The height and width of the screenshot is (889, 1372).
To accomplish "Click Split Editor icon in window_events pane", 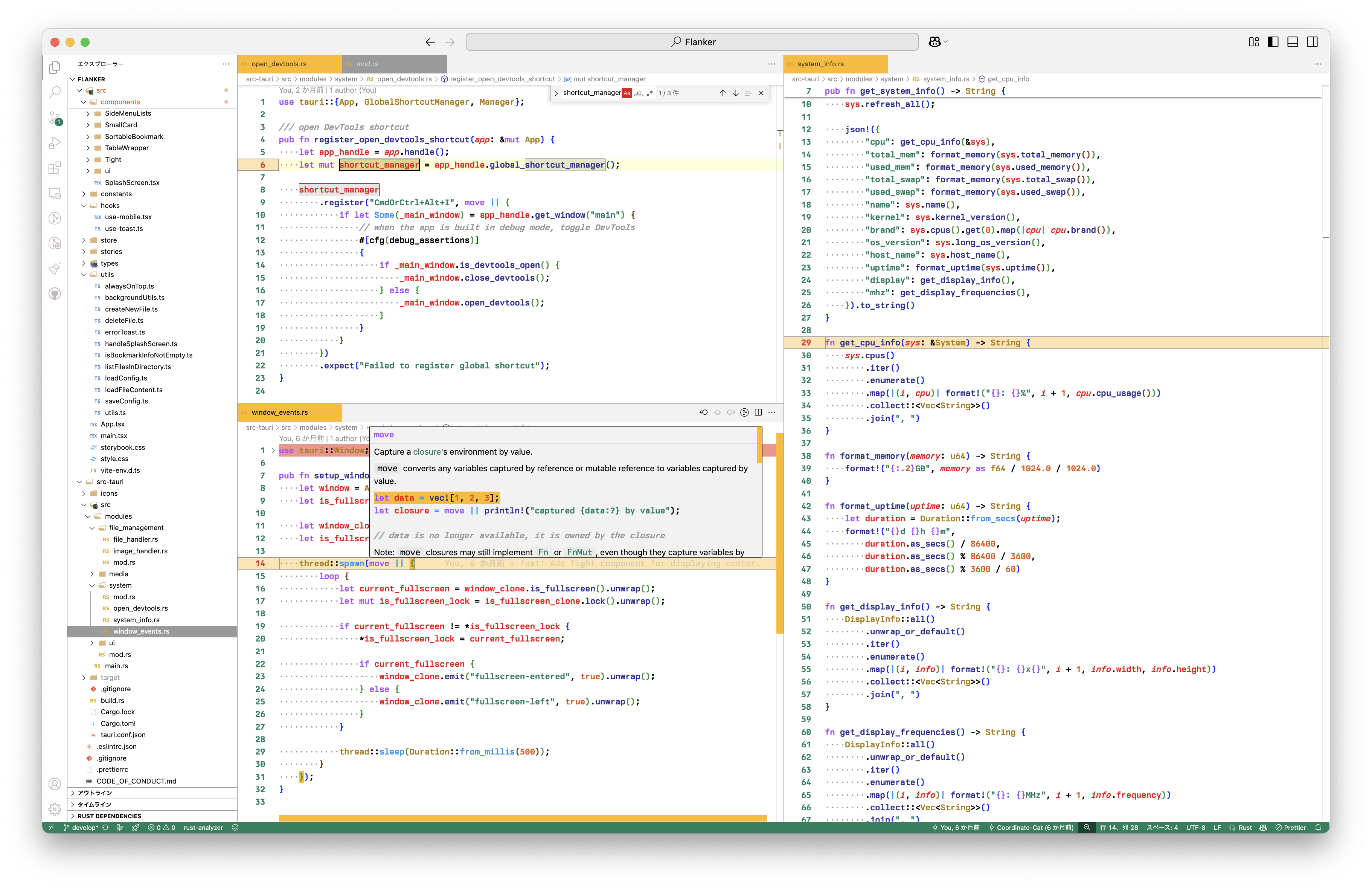I will point(758,412).
